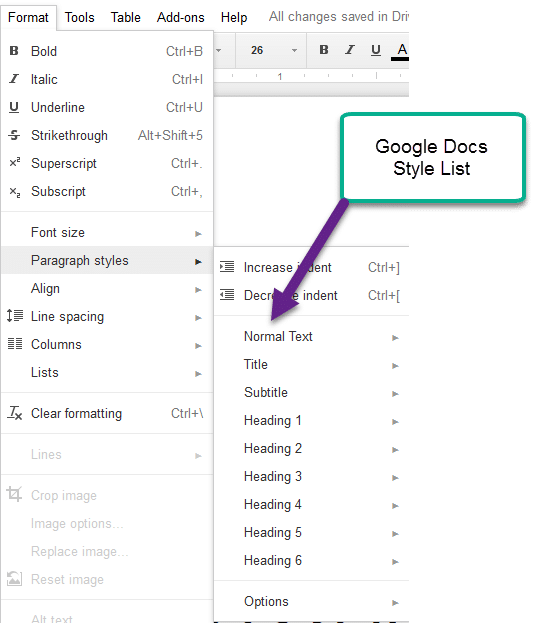Toggle Bold in the toolbar

tap(324, 50)
